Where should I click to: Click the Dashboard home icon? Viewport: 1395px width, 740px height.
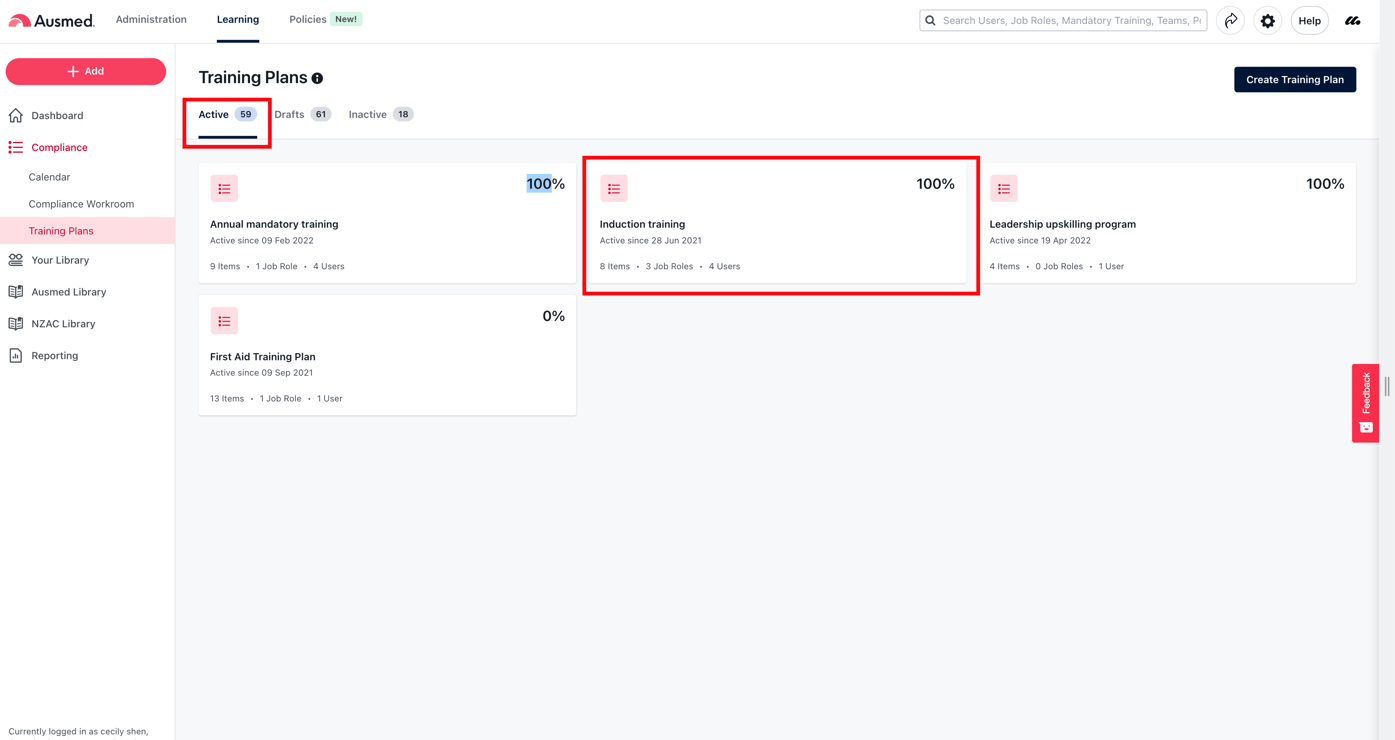pyautogui.click(x=16, y=116)
